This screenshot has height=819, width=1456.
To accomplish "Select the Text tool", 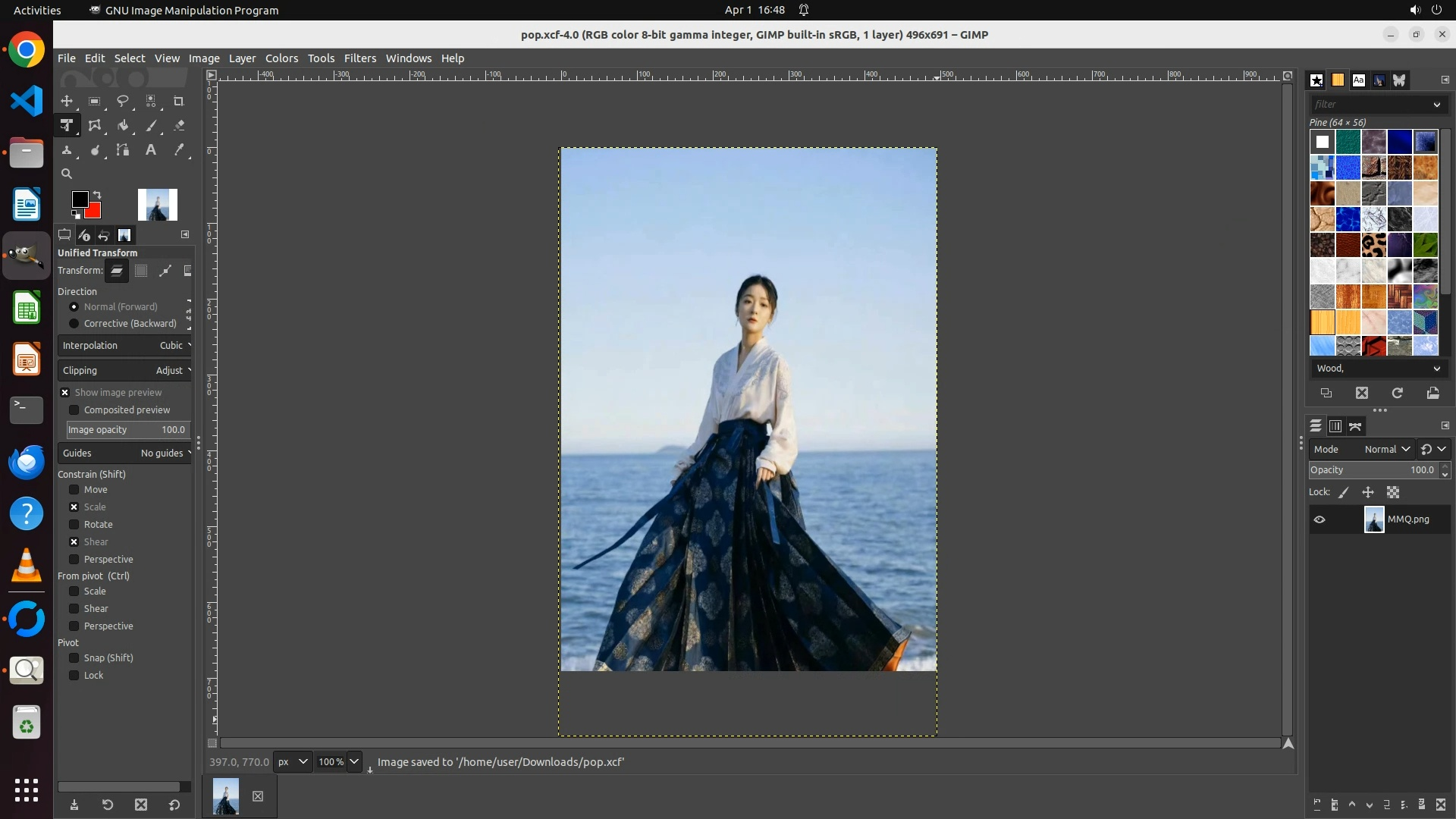I will click(x=151, y=150).
